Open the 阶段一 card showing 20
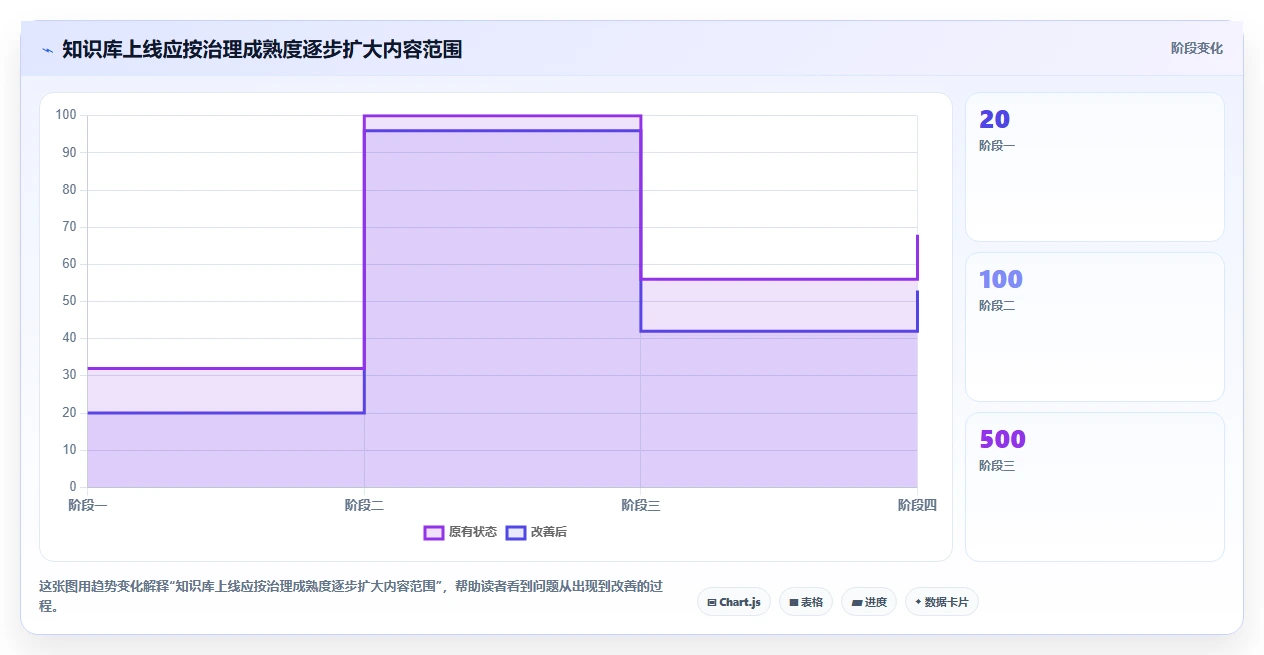 [1095, 167]
